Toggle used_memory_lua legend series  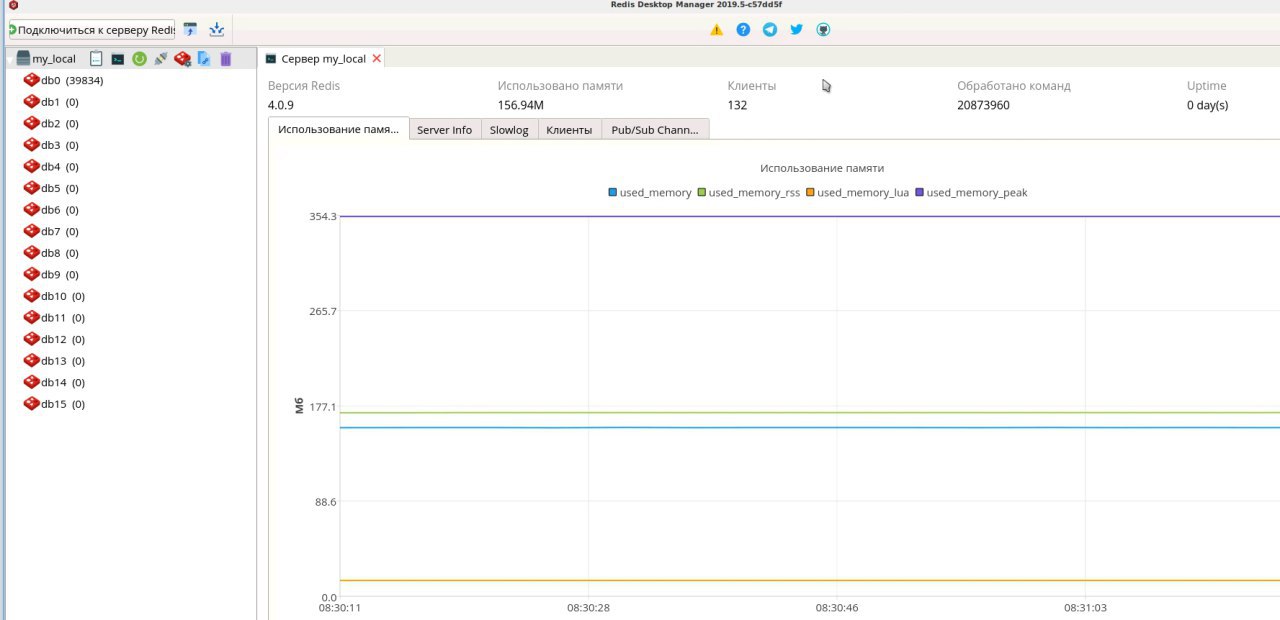click(x=857, y=192)
